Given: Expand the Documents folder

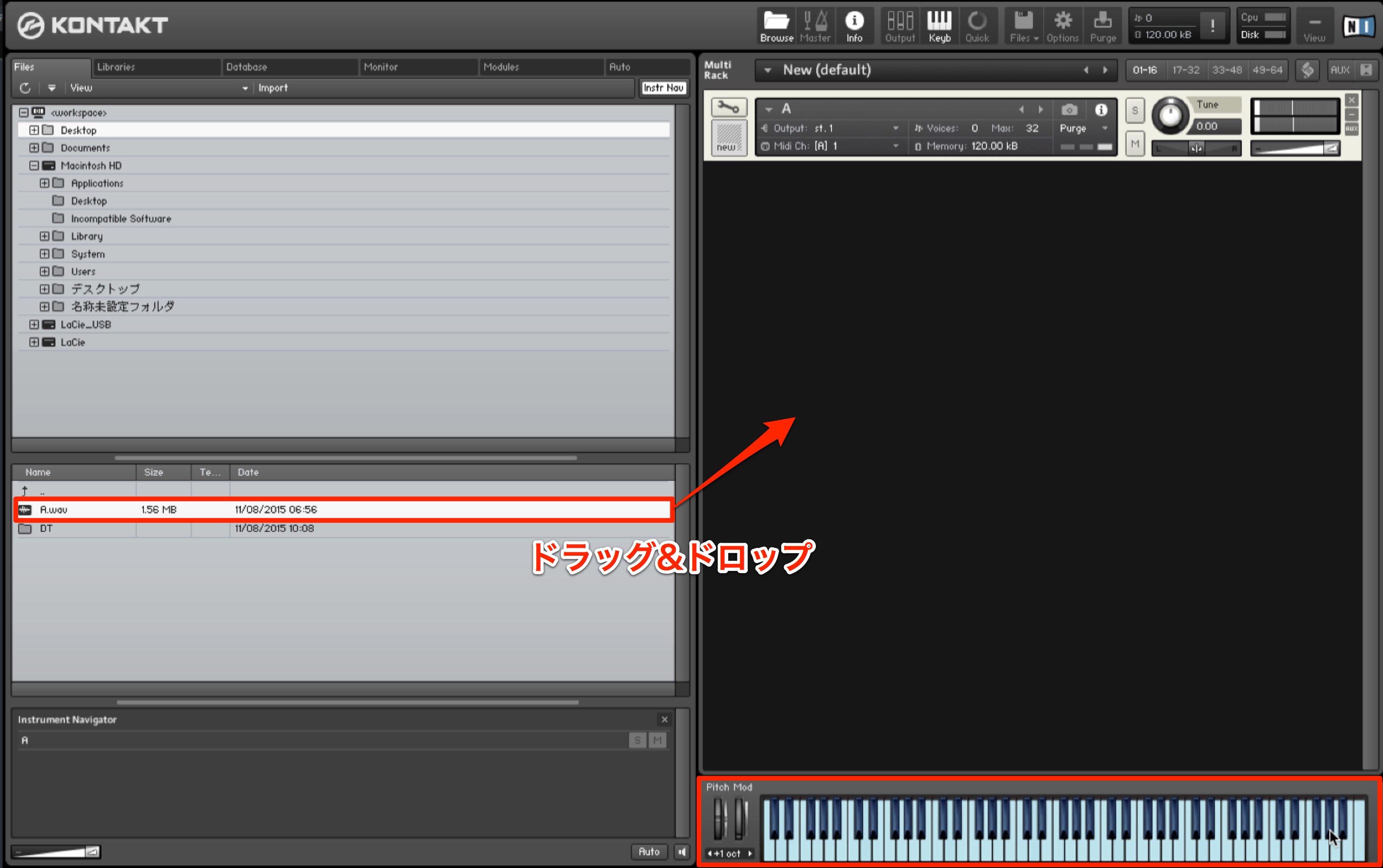Looking at the screenshot, I should click(x=34, y=148).
